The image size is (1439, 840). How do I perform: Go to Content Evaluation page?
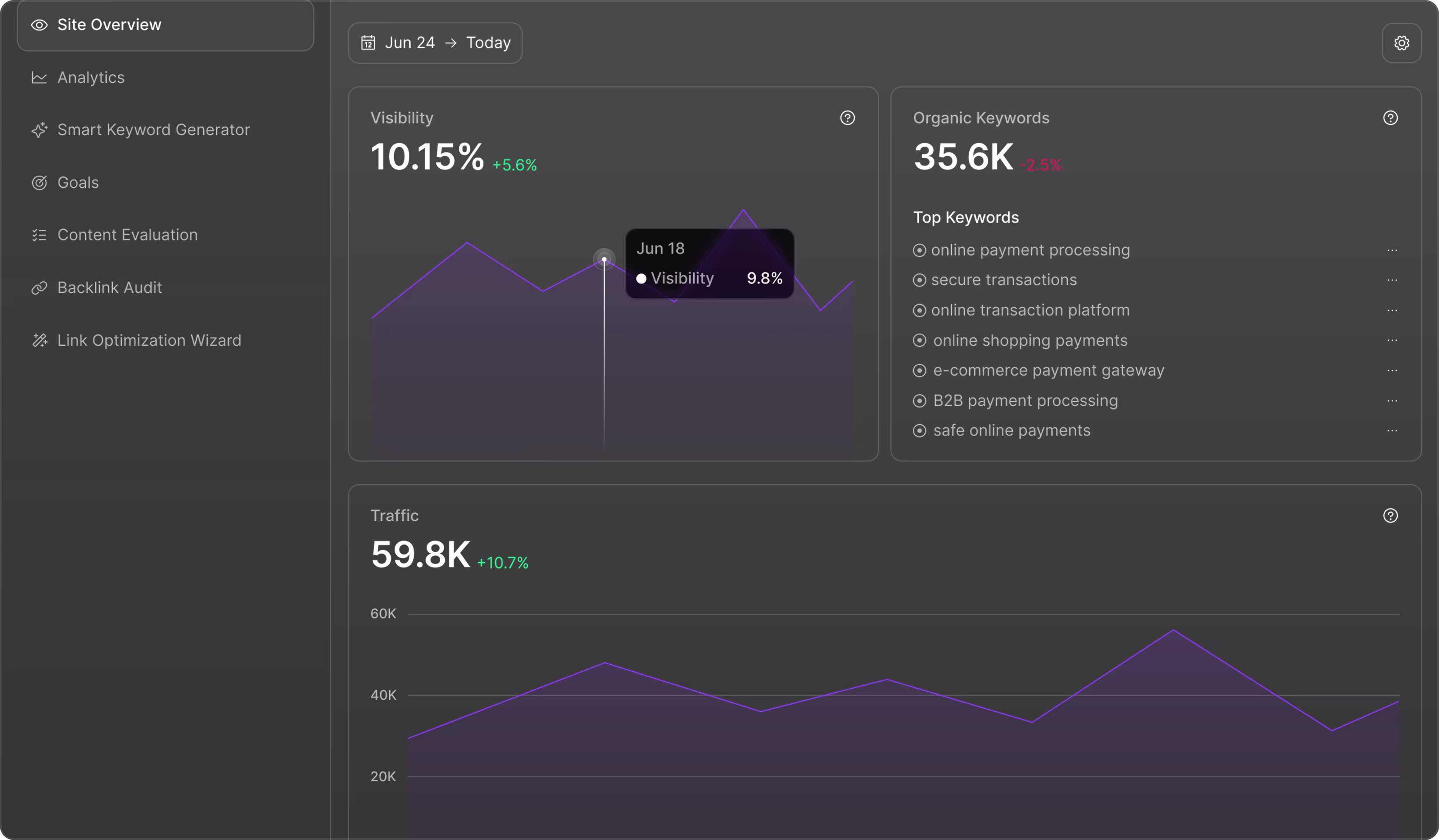coord(127,235)
